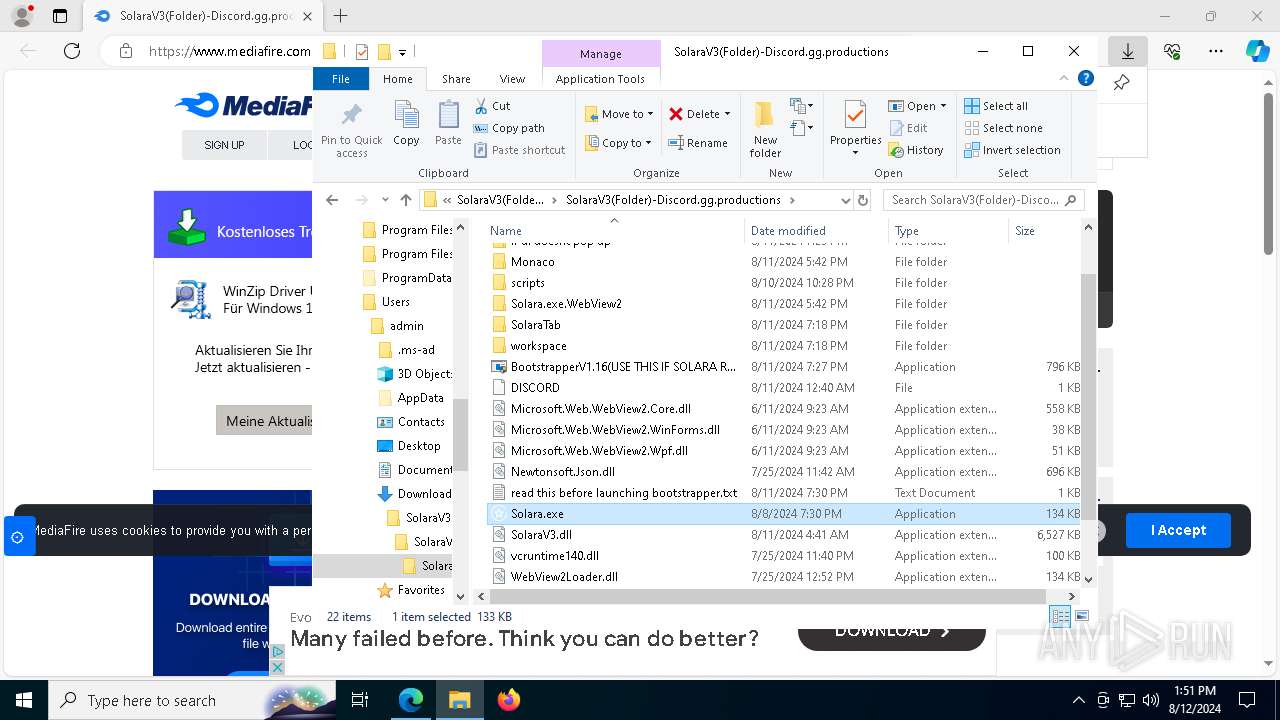Open Firefox from the taskbar
The height and width of the screenshot is (720, 1280).
pyautogui.click(x=508, y=700)
